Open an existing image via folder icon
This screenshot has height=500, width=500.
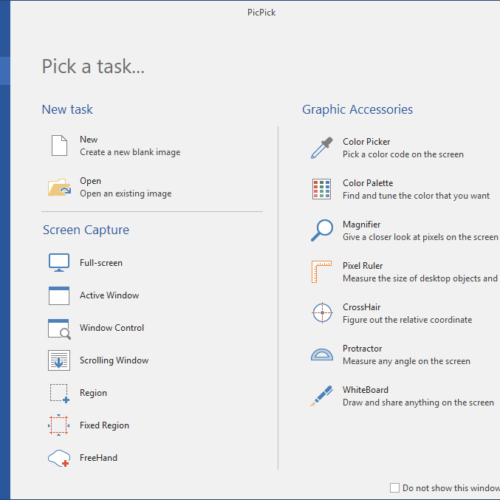[59, 187]
